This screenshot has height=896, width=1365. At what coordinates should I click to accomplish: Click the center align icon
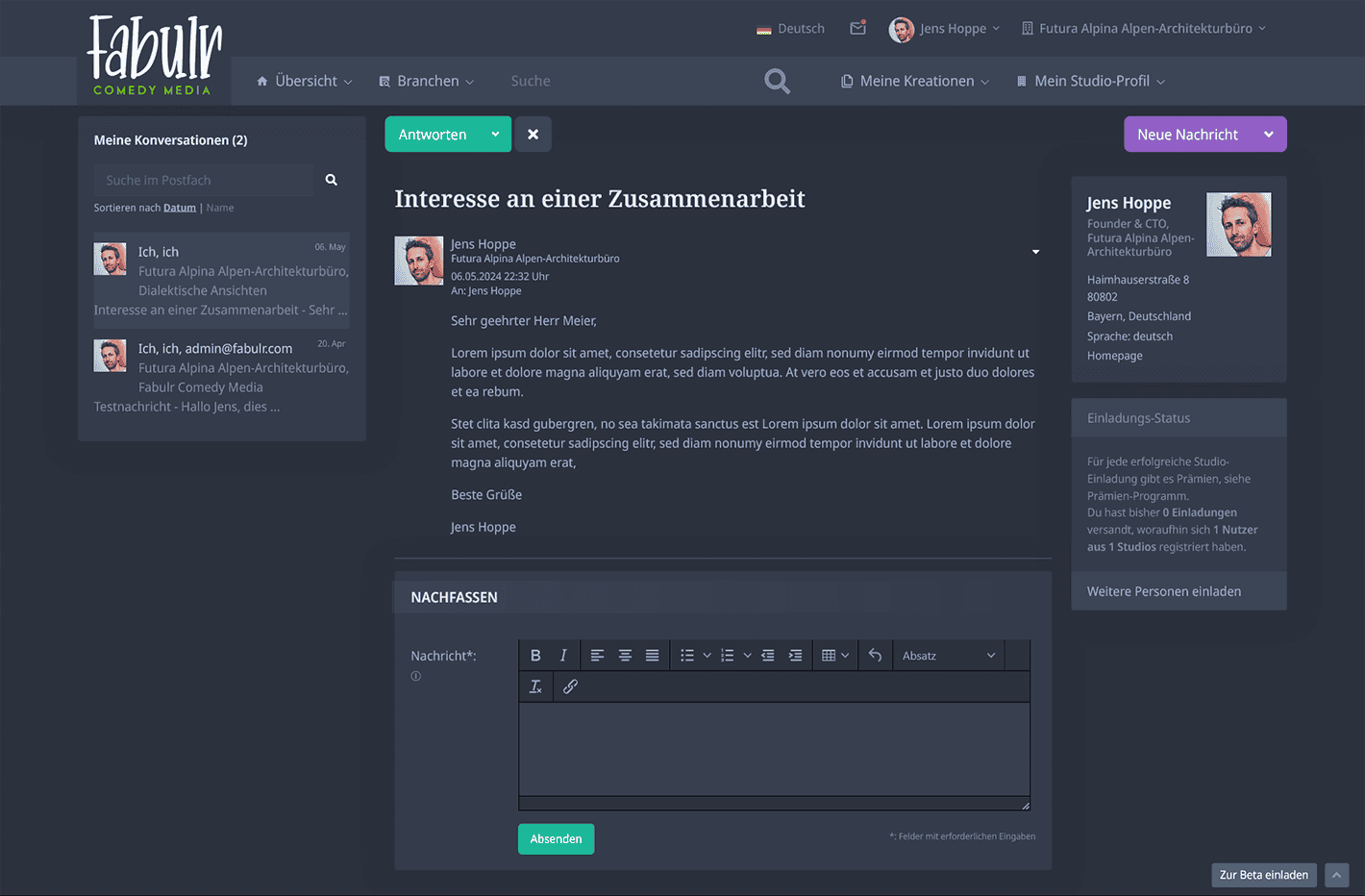coord(625,656)
